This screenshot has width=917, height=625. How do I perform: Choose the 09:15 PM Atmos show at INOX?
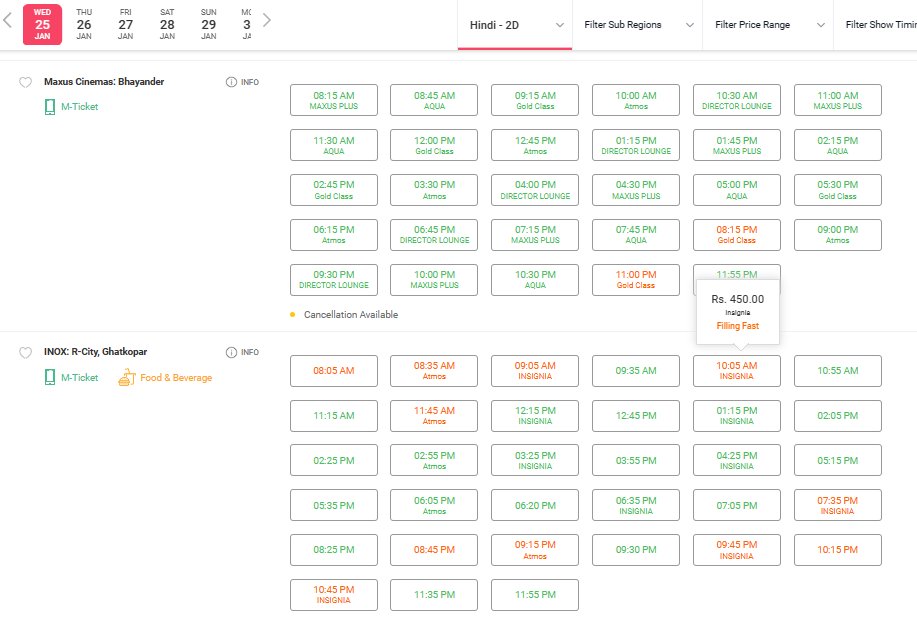click(535, 550)
